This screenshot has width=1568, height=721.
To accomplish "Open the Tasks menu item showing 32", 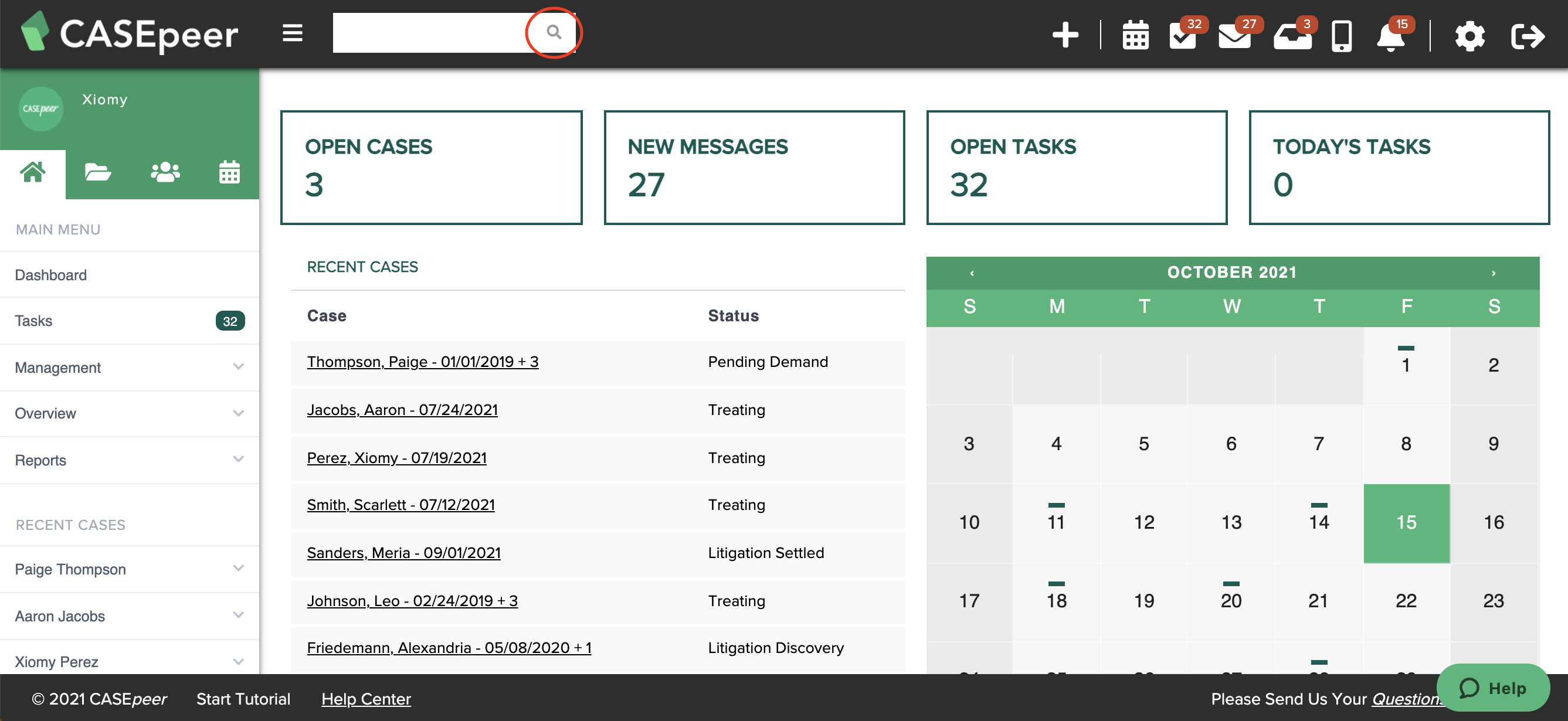I will tap(33, 321).
